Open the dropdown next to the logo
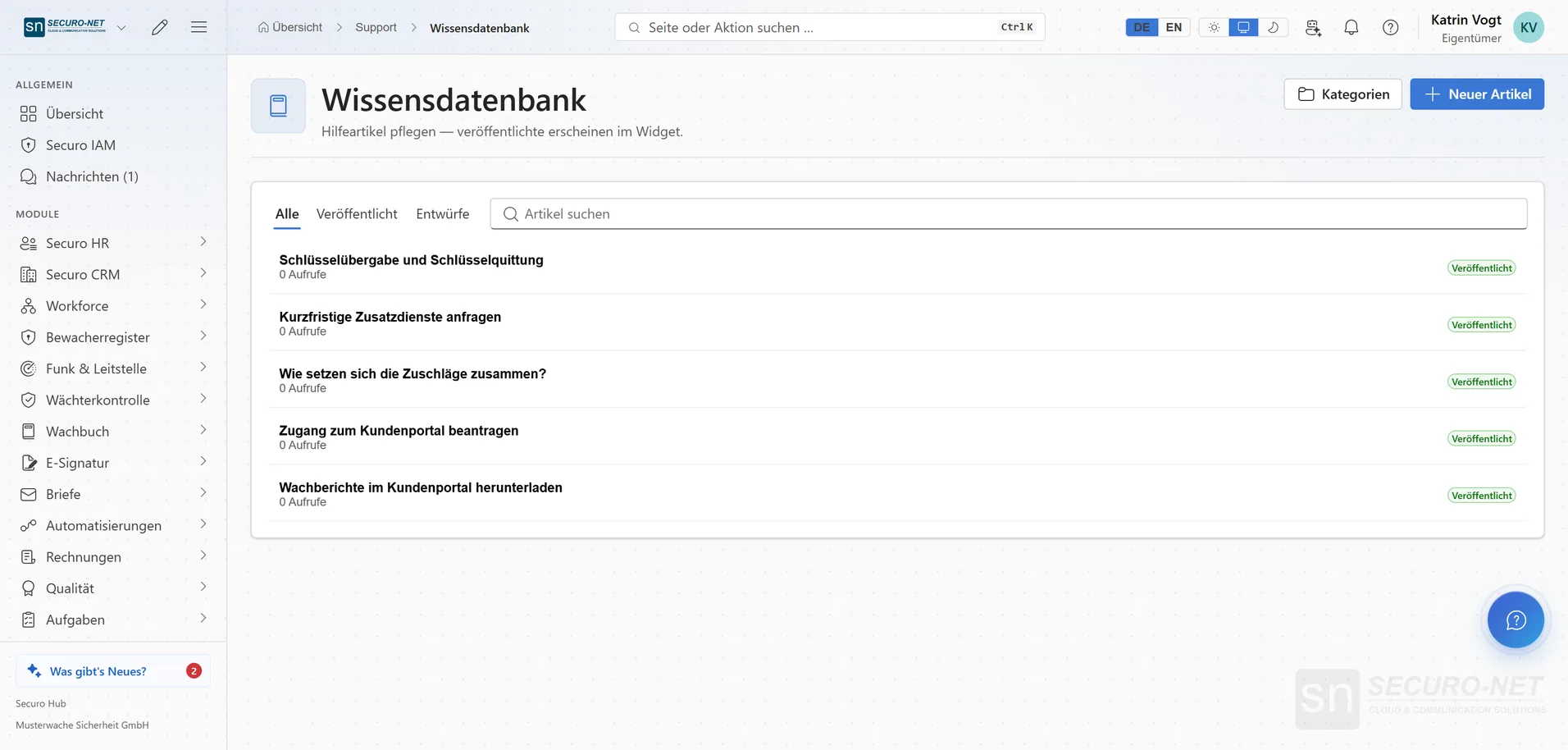 point(121,27)
